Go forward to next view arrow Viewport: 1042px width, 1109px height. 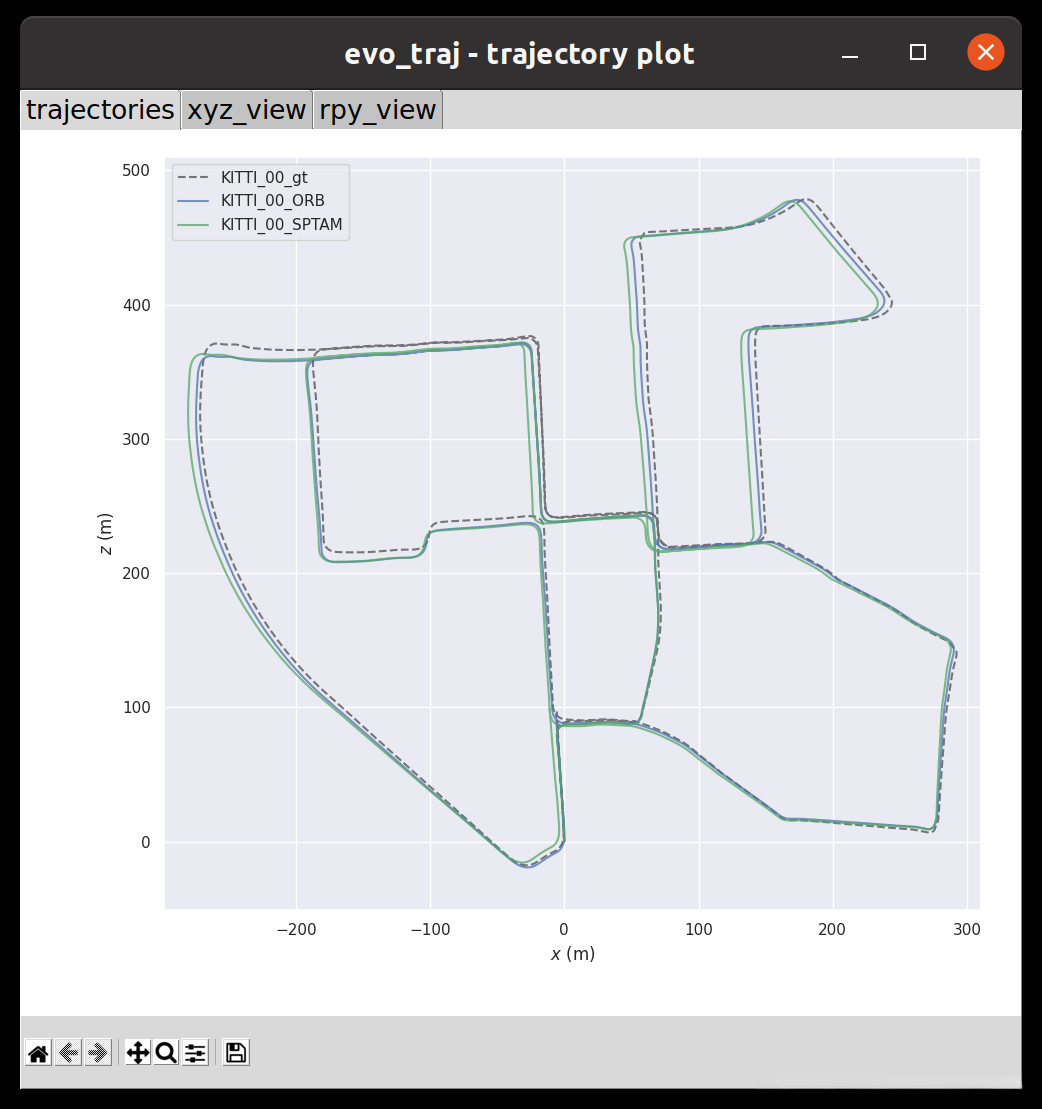click(x=98, y=1053)
